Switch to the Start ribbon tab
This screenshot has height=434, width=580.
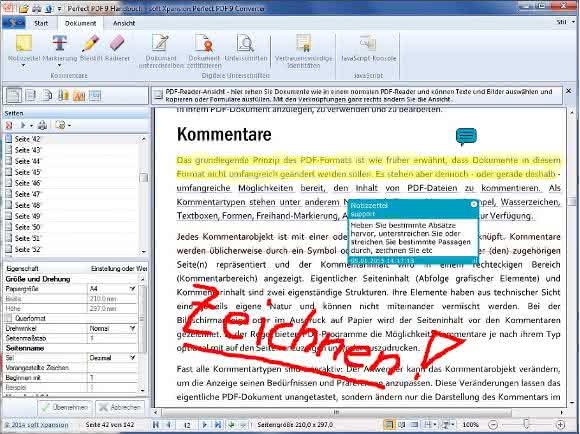tap(41, 23)
